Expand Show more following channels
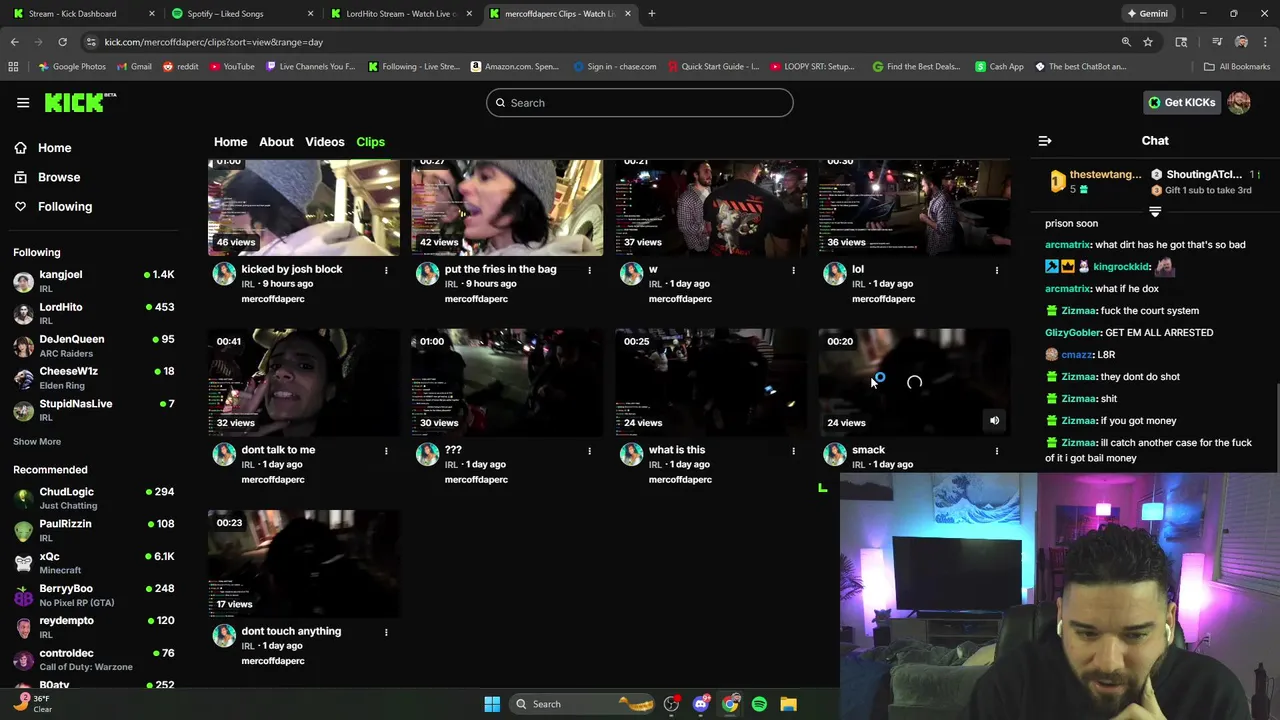The image size is (1280, 720). 37,441
